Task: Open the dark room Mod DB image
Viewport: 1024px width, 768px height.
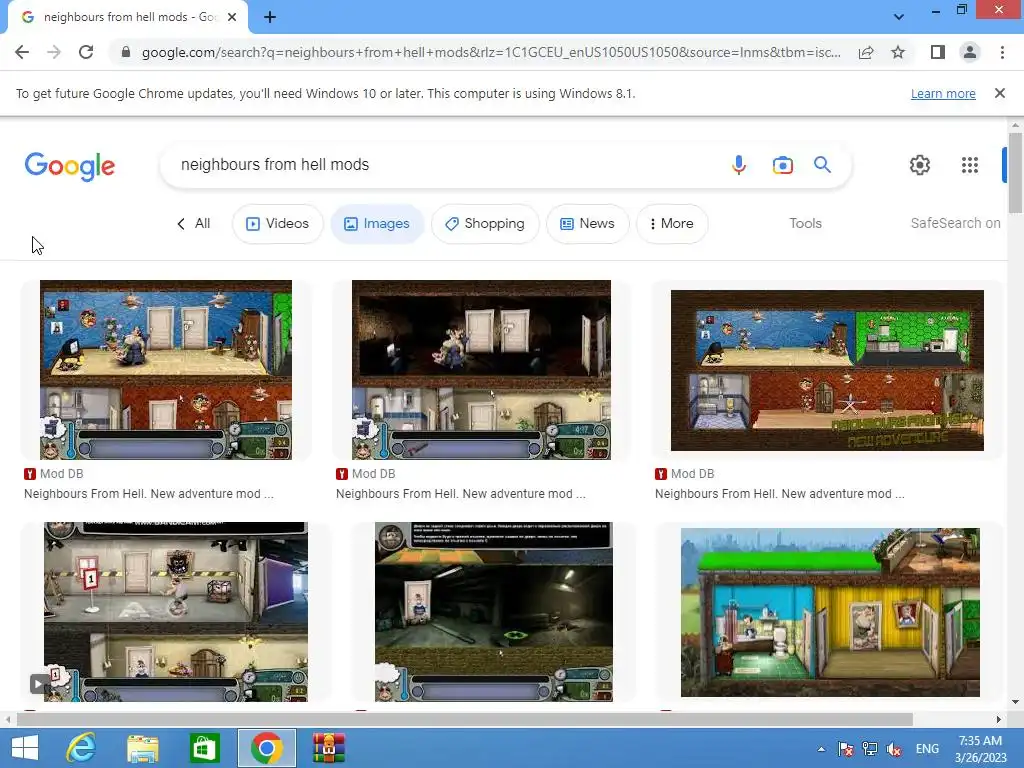Action: pos(481,370)
